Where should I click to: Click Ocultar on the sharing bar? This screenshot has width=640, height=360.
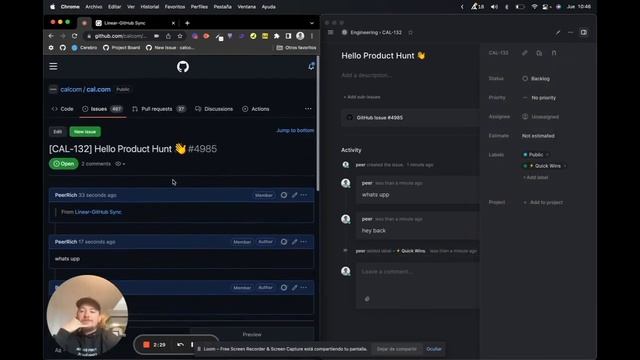[434, 349]
